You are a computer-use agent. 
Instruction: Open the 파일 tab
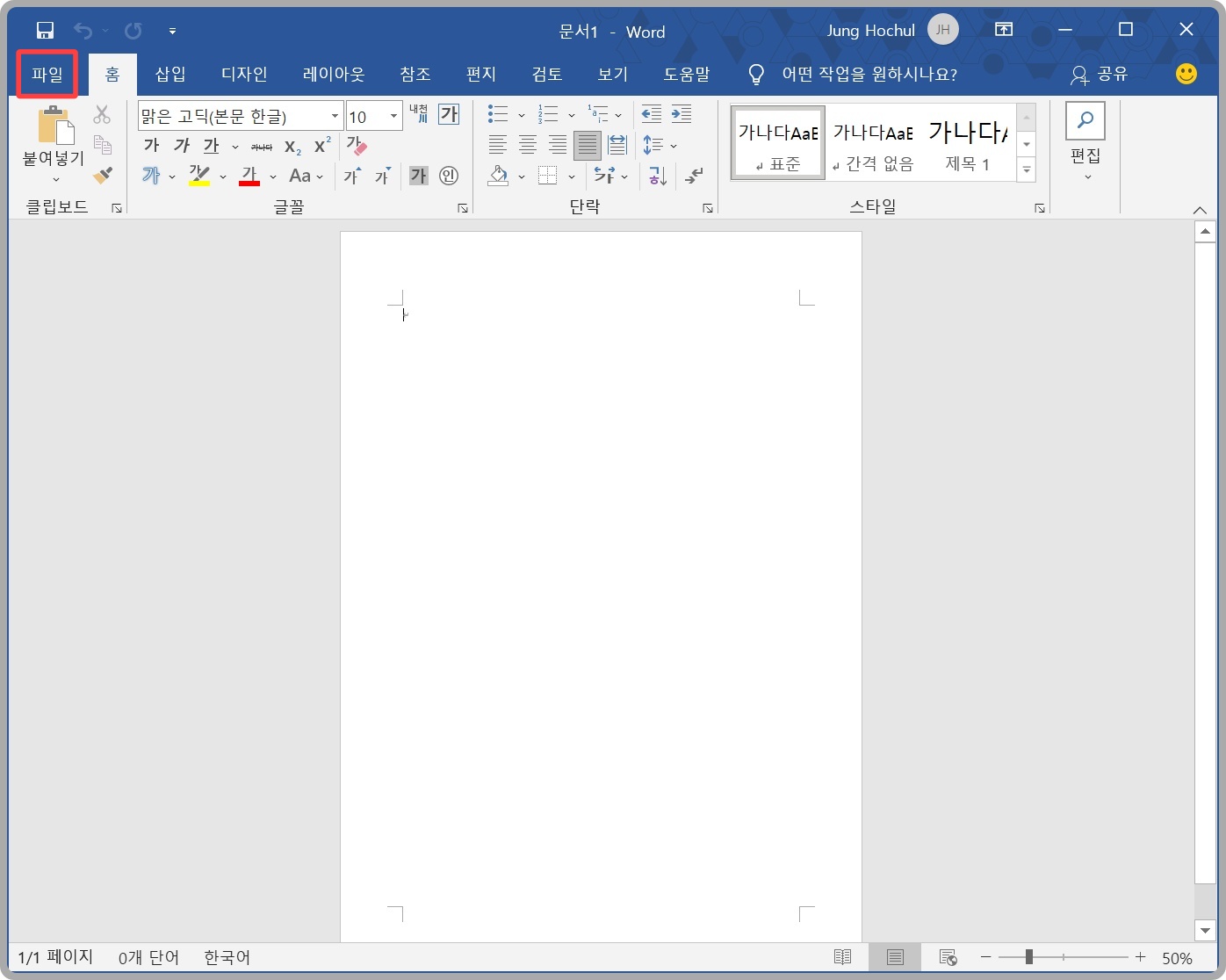coord(47,74)
